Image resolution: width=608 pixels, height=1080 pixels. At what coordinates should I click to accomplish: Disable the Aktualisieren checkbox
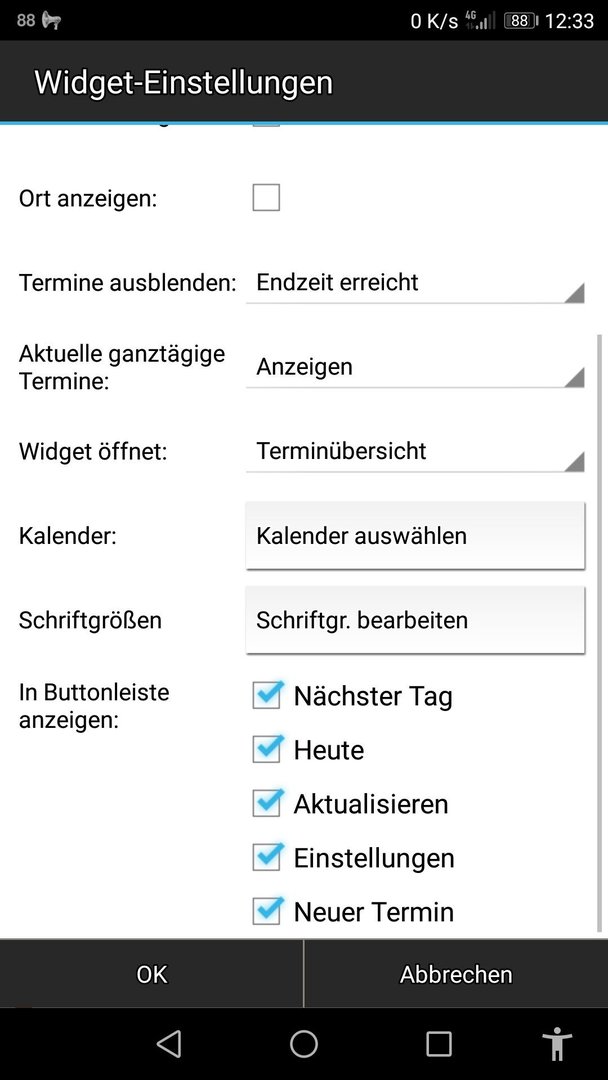tap(267, 803)
